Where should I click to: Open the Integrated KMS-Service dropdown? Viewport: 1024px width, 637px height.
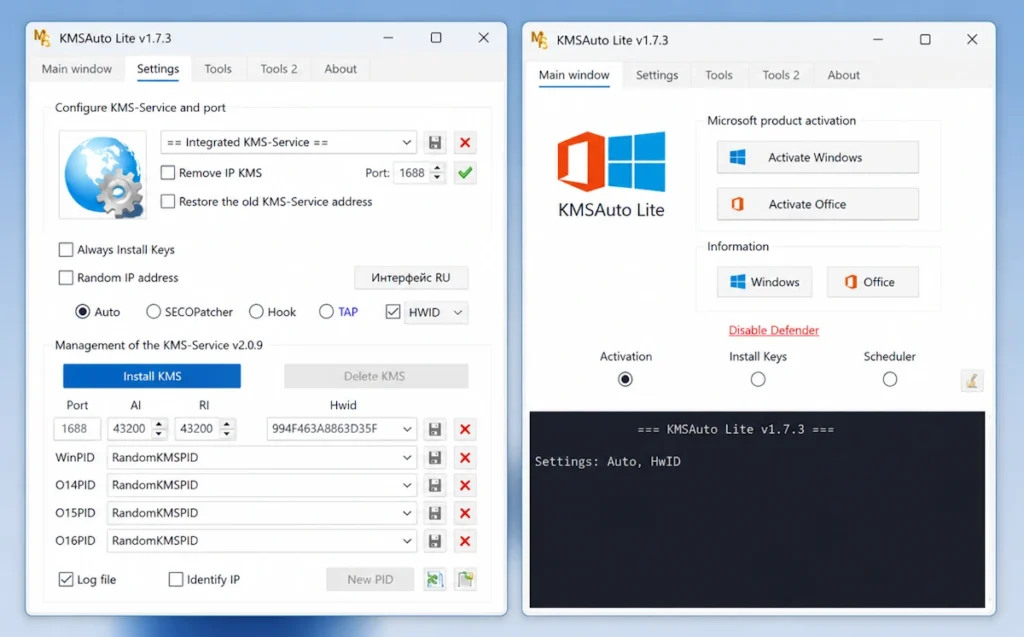click(288, 142)
